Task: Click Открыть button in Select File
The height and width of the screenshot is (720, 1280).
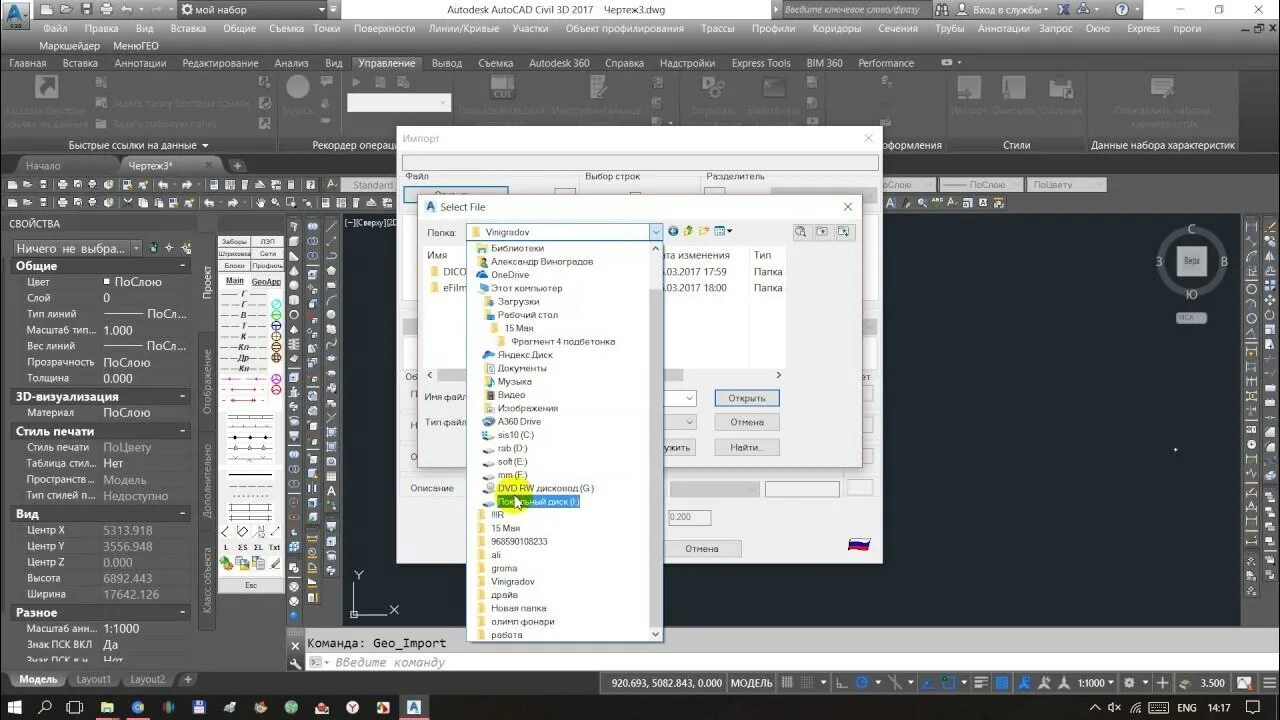Action: pos(747,398)
